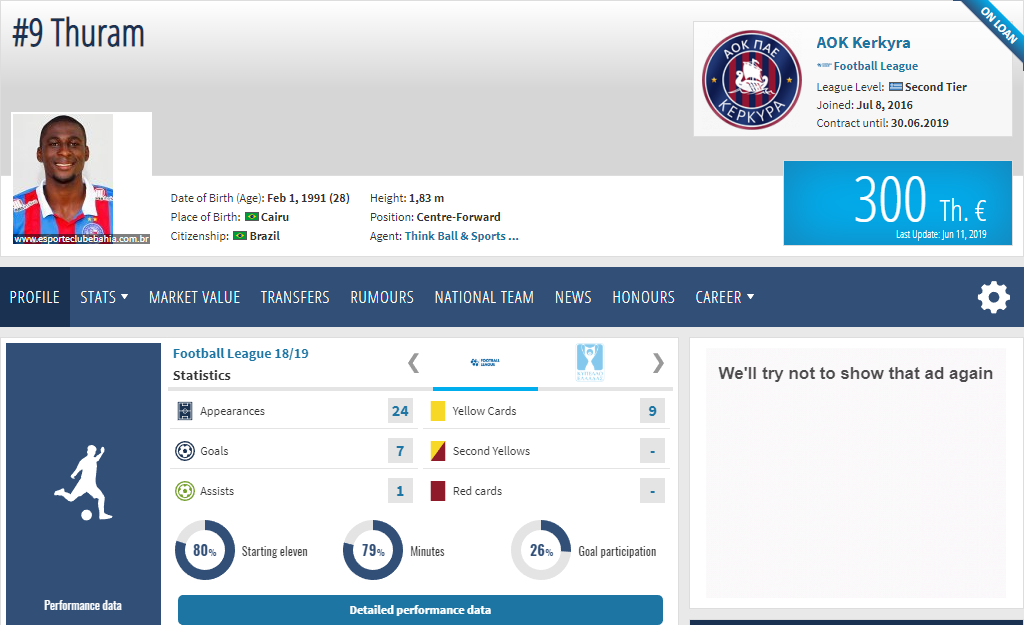
Task: Click the 'Centre-Forward' position text
Action: [x=458, y=217]
